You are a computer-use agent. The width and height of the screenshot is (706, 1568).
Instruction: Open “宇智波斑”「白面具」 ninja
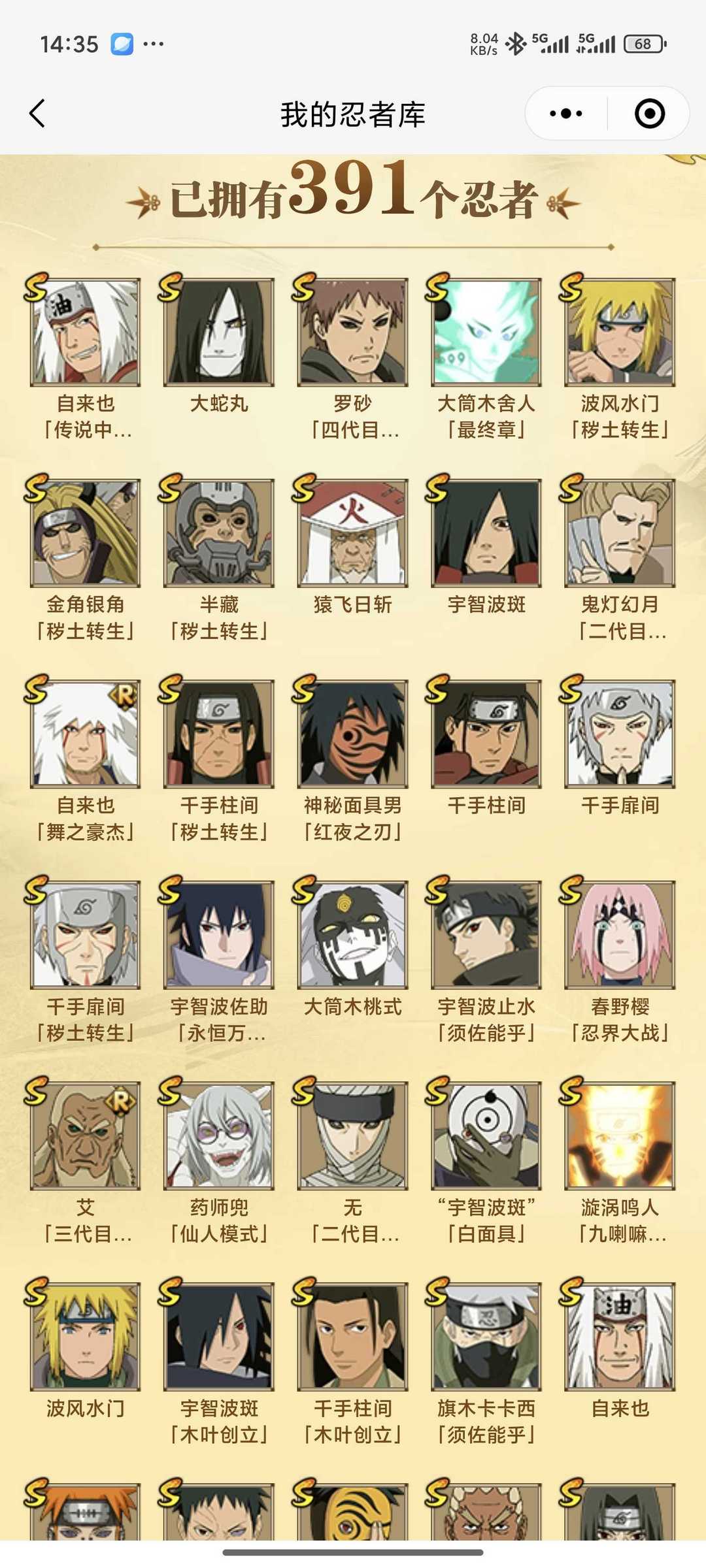pyautogui.click(x=486, y=1135)
